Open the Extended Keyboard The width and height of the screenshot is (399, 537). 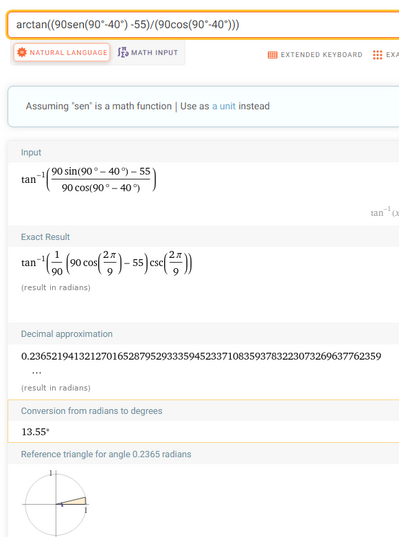pyautogui.click(x=315, y=55)
